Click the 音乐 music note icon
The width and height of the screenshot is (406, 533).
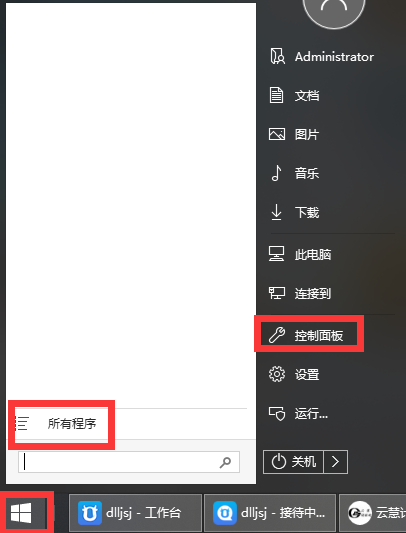pos(276,173)
